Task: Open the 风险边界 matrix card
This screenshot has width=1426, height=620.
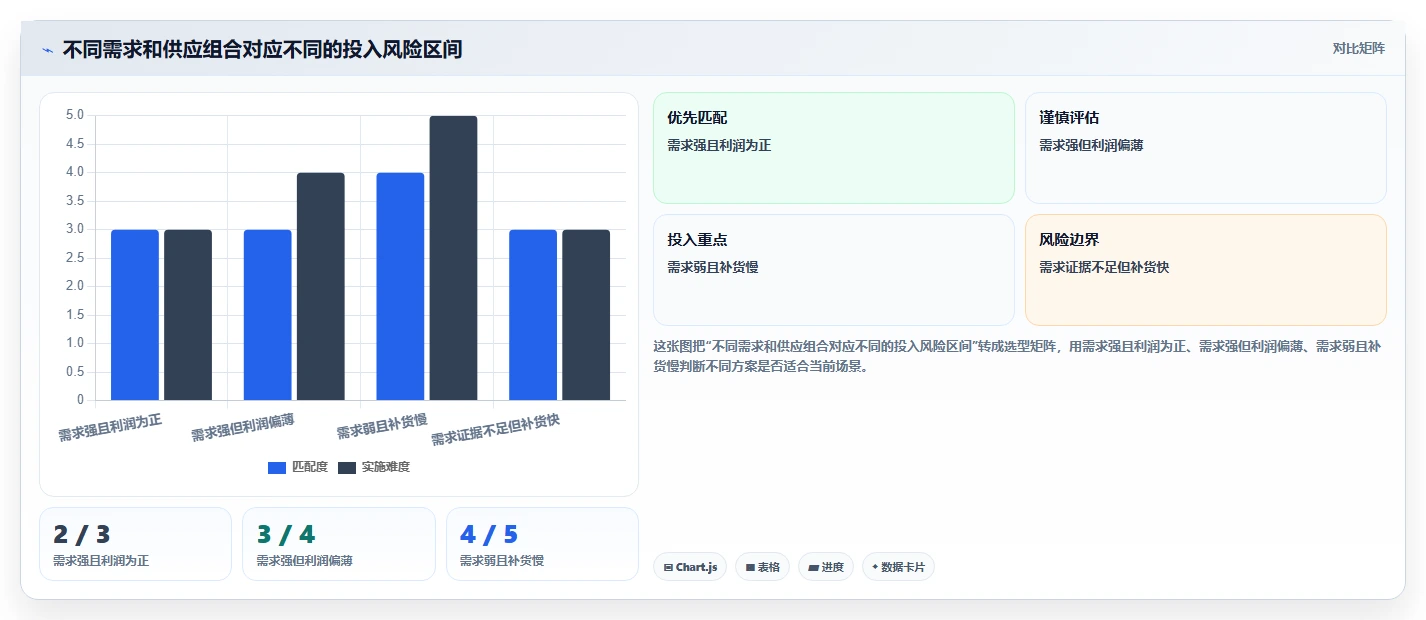Action: tap(1206, 270)
